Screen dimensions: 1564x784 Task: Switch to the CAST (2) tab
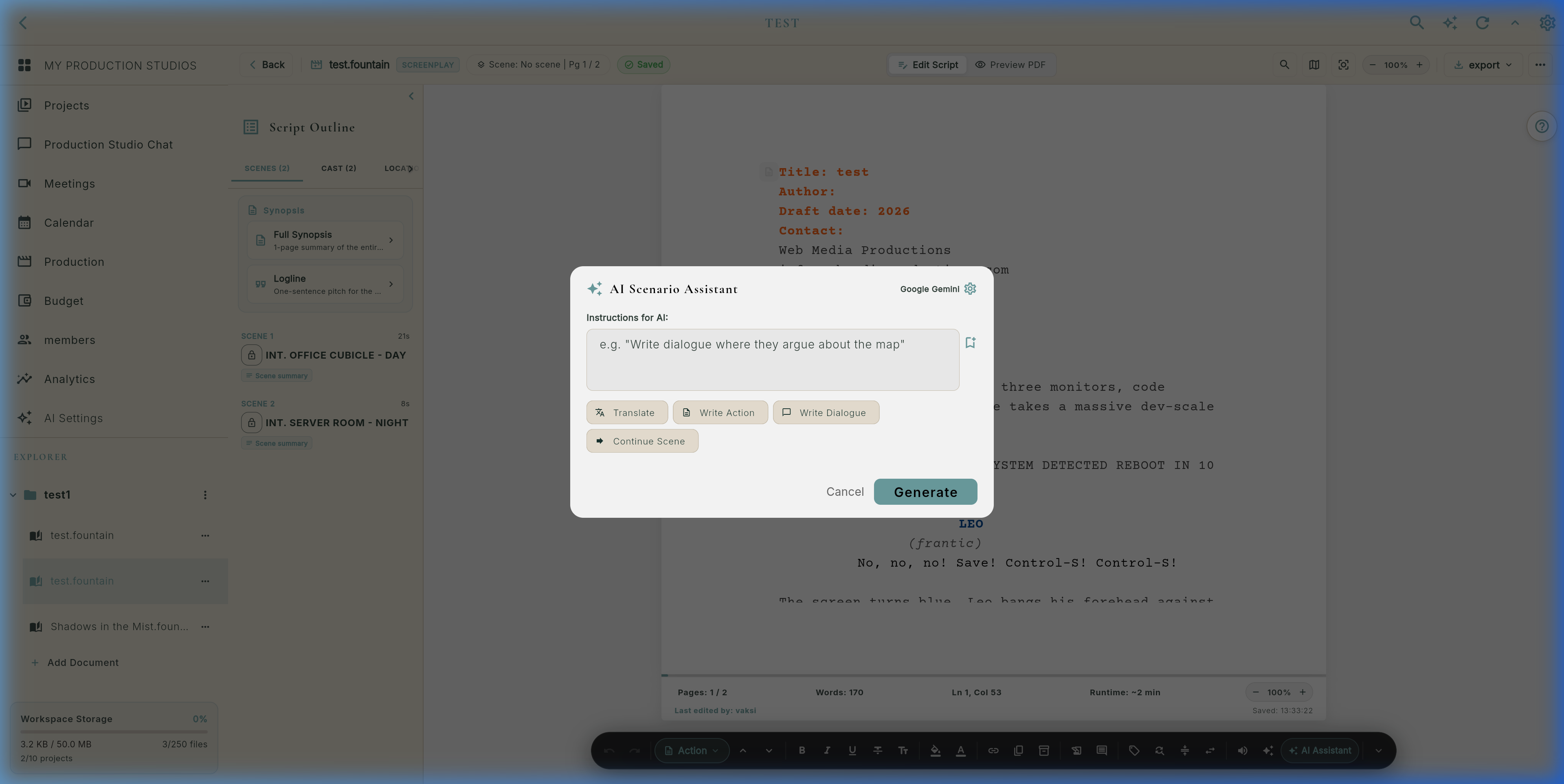pyautogui.click(x=338, y=168)
